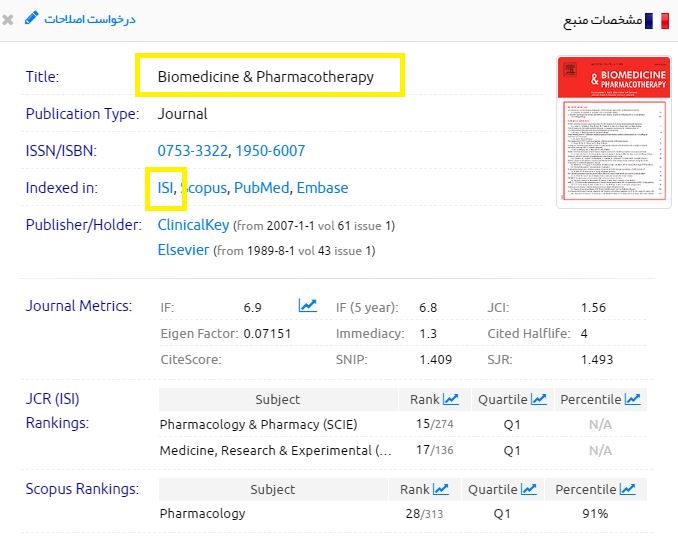
Task: Show JCR Rank trend chart icon
Action: (x=450, y=400)
